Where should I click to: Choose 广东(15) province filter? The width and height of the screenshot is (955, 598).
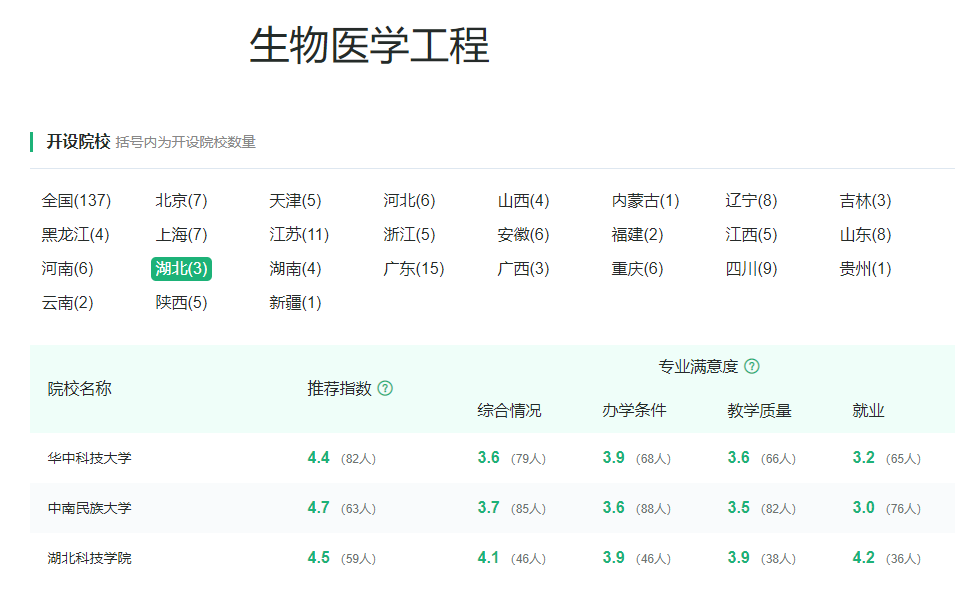tap(413, 269)
